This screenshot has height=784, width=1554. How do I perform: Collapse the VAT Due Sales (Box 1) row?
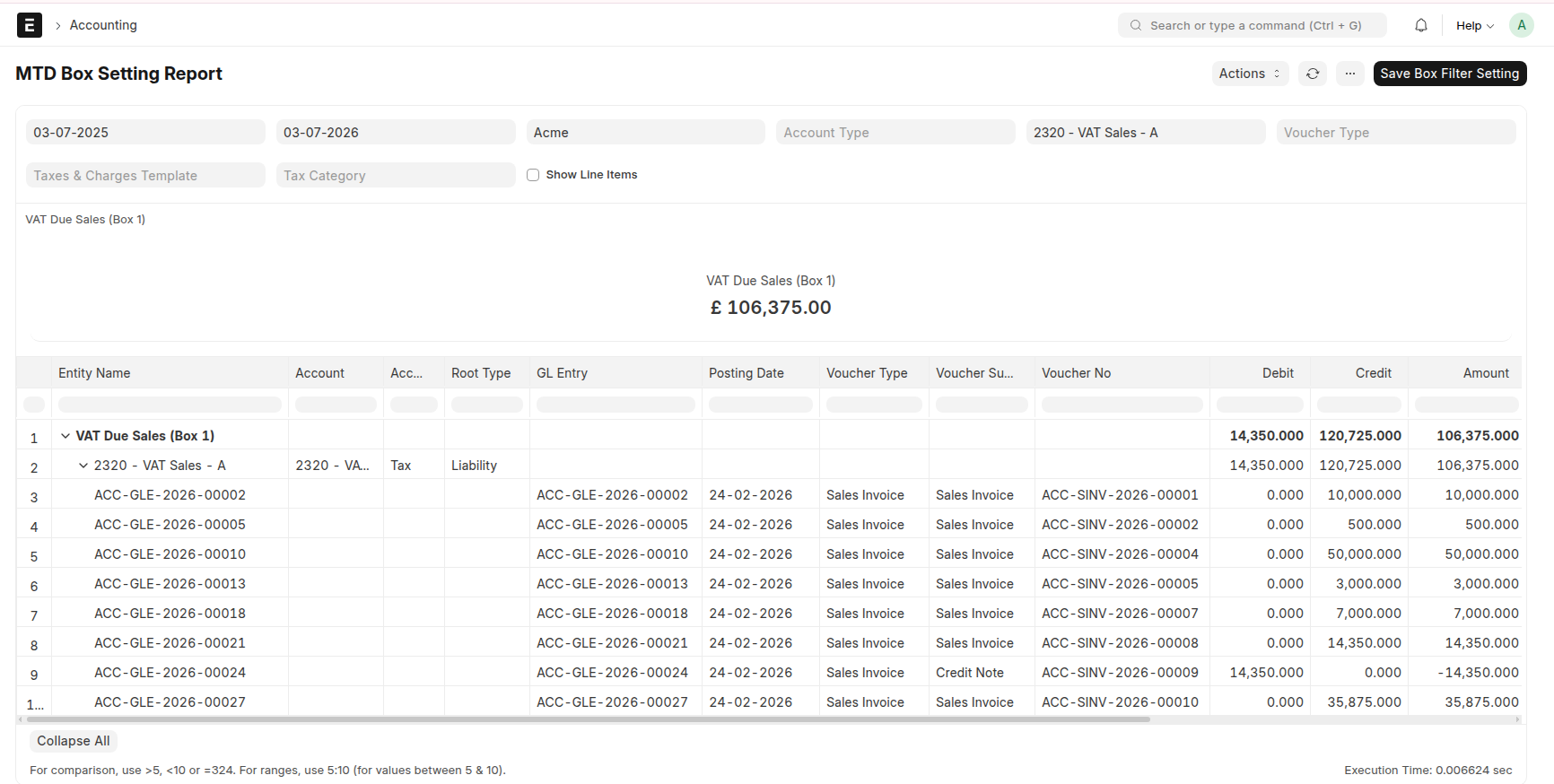tap(65, 436)
